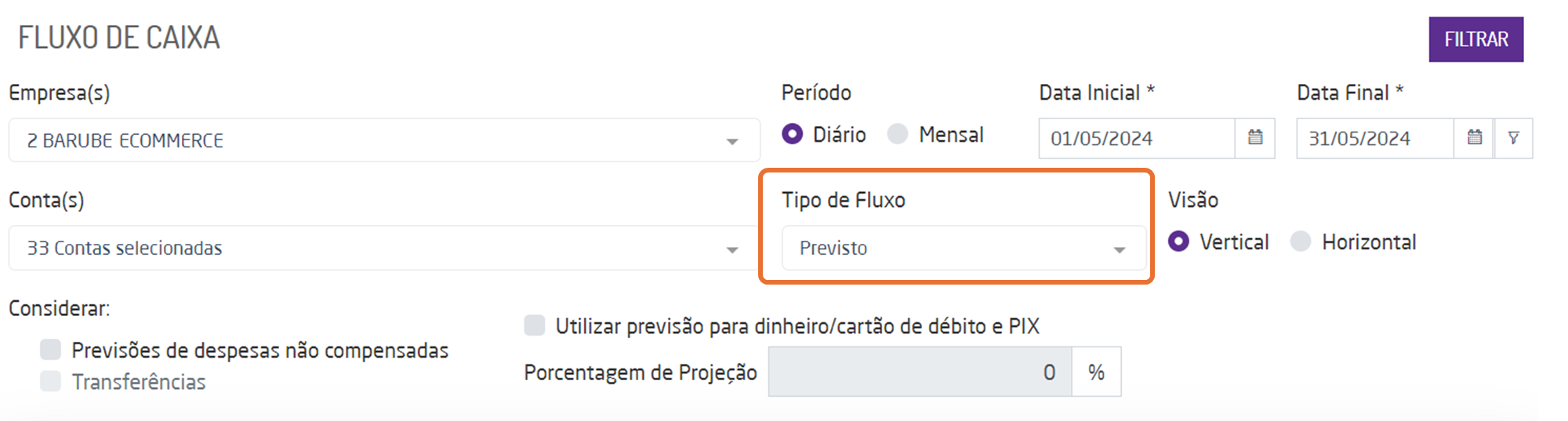
Task: Click the percent sign next to projection field
Action: (1096, 372)
